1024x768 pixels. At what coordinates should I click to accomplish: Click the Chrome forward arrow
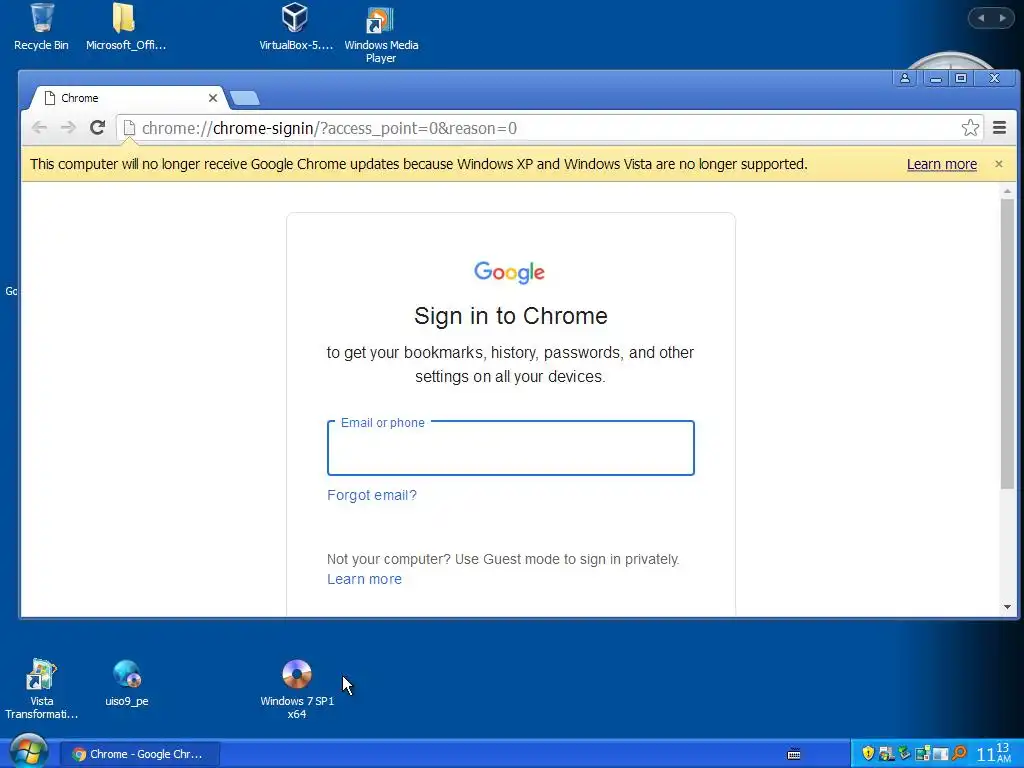pos(68,127)
